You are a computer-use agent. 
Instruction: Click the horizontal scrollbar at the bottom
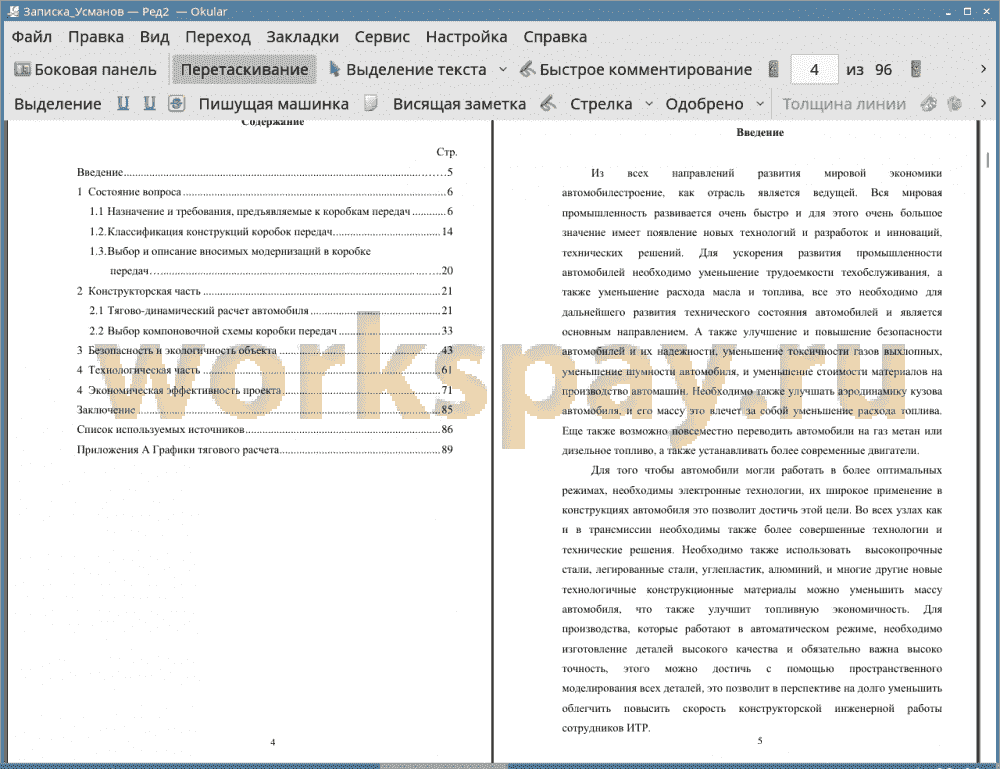click(443, 766)
